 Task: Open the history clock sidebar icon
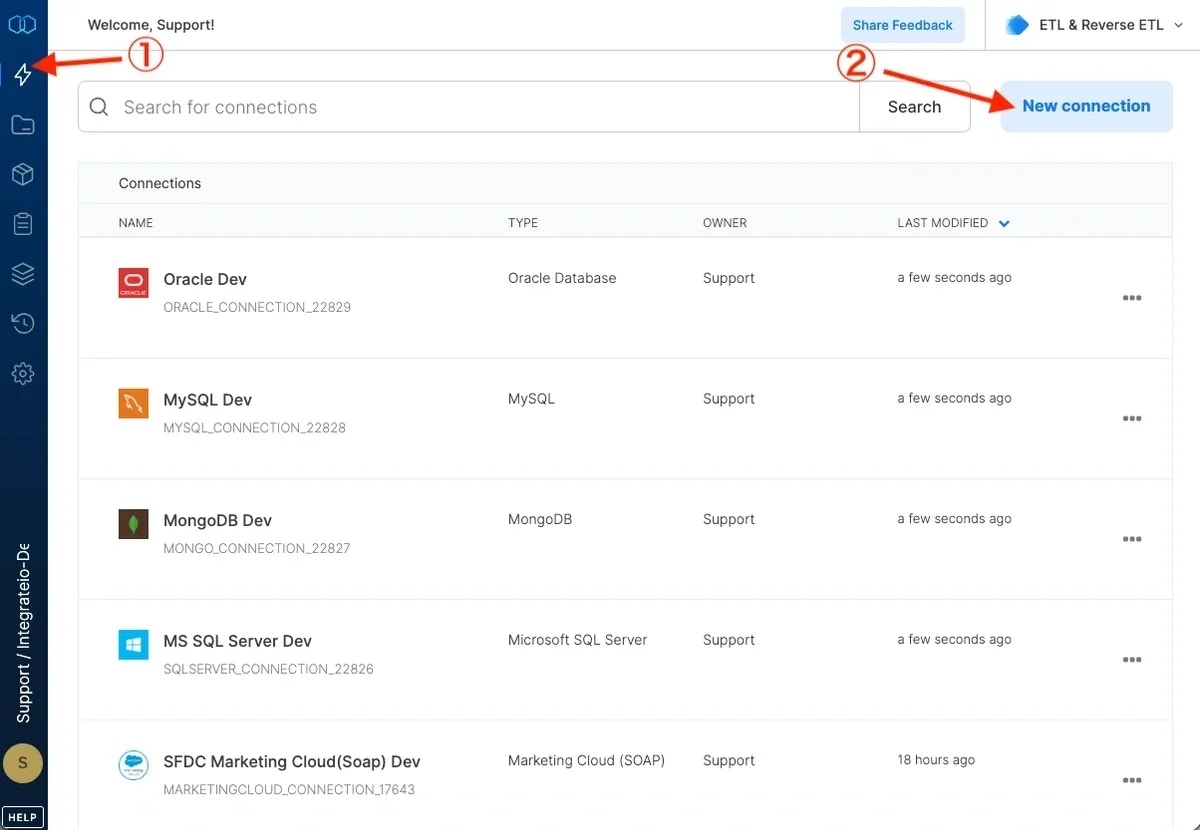[23, 323]
